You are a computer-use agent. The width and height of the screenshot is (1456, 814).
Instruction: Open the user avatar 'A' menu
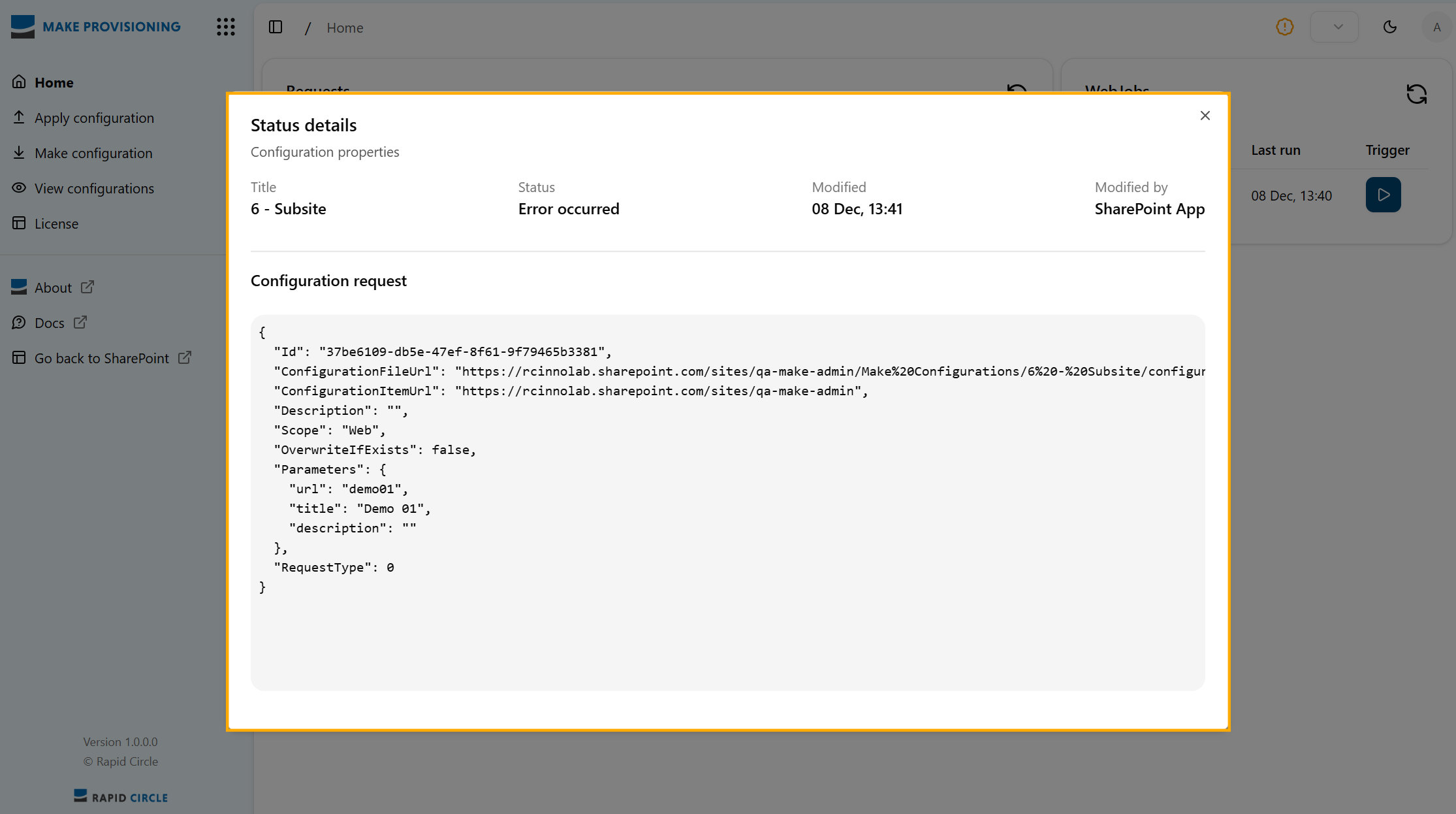click(x=1436, y=27)
